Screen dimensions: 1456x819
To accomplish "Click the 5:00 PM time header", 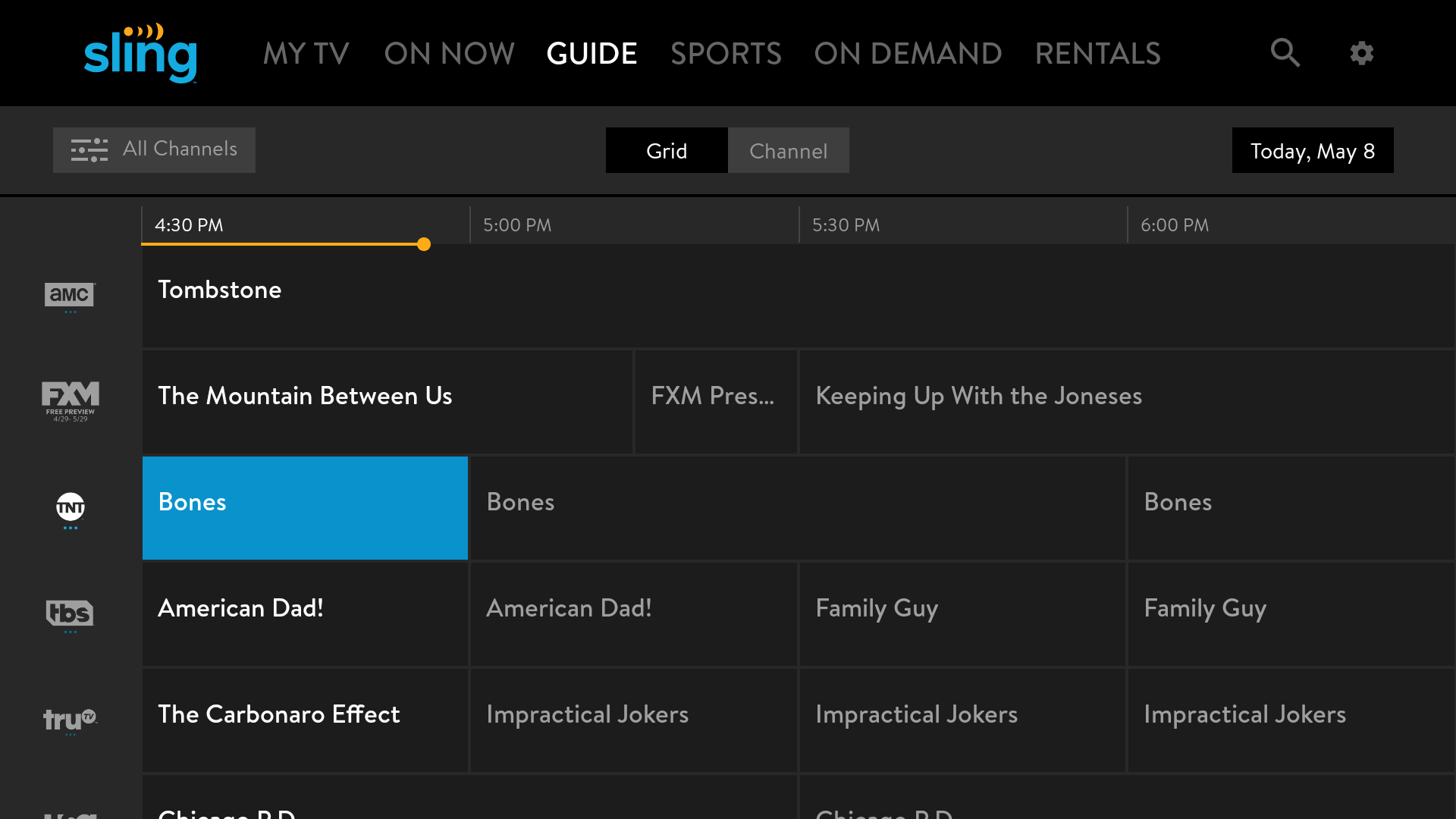I will click(x=517, y=225).
